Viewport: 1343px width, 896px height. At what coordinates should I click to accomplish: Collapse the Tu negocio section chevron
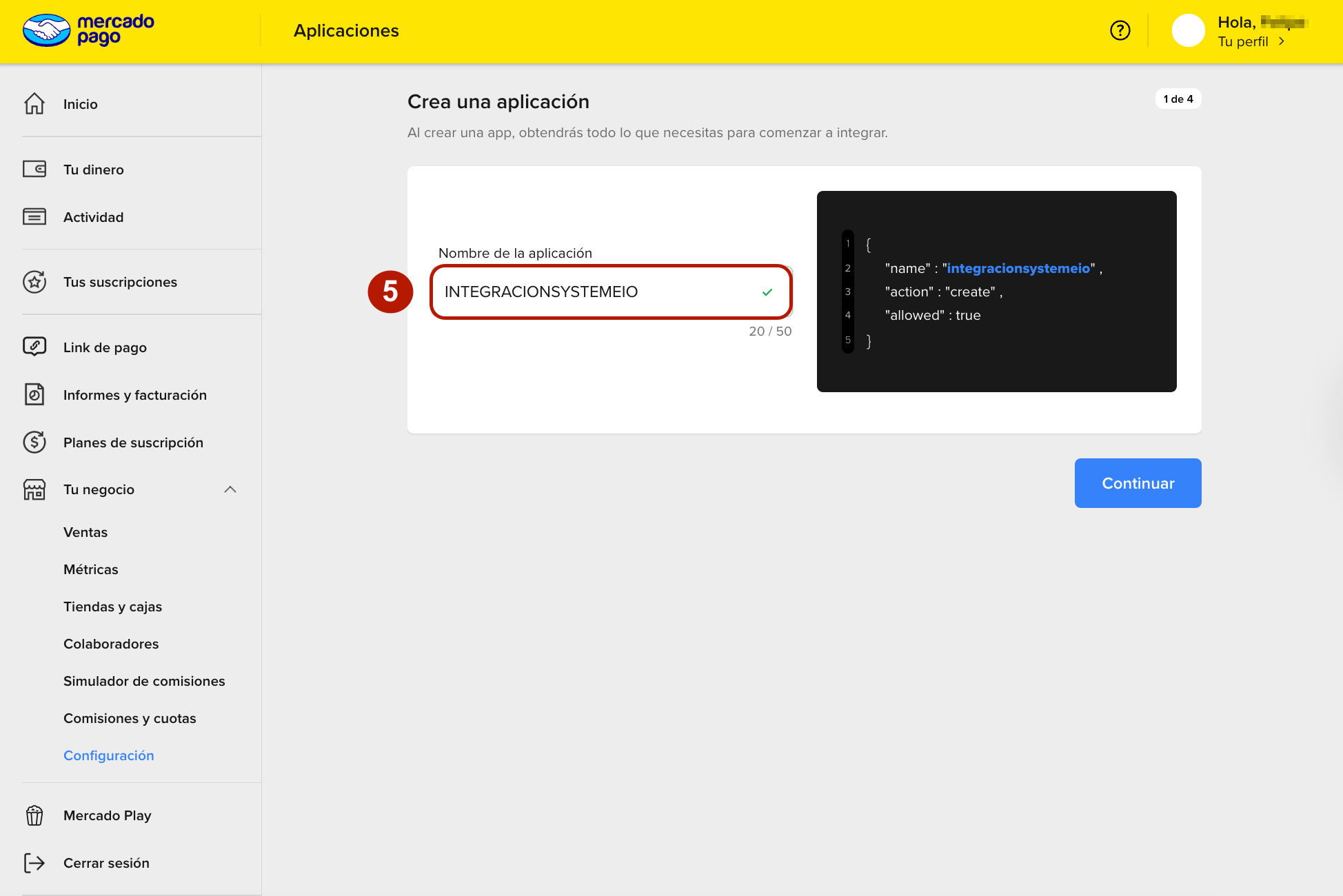(230, 489)
